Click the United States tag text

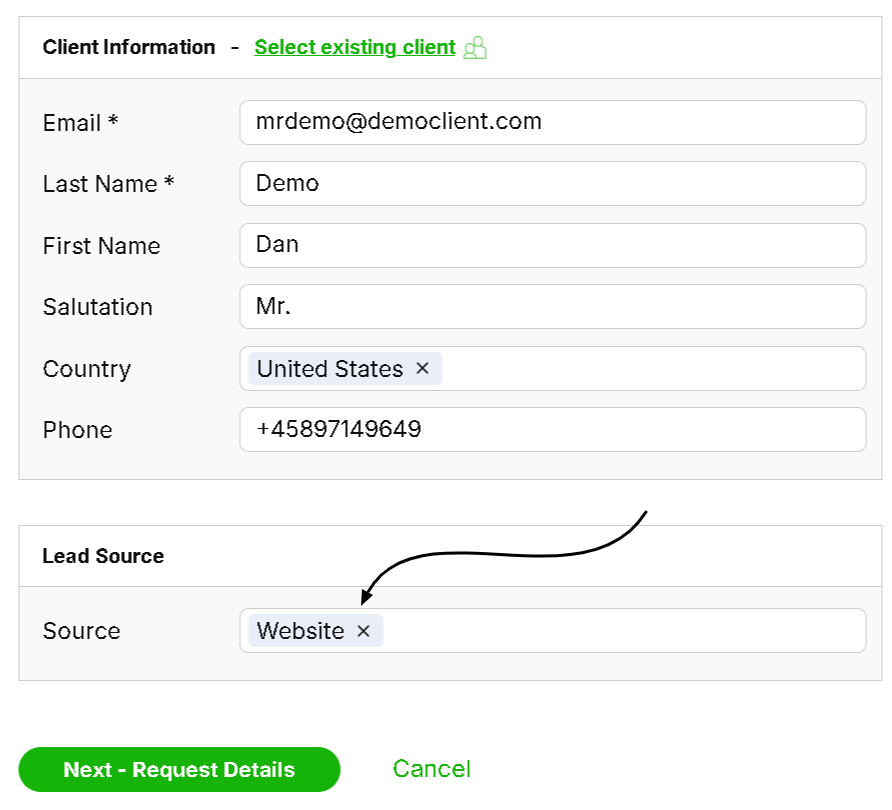coord(330,369)
